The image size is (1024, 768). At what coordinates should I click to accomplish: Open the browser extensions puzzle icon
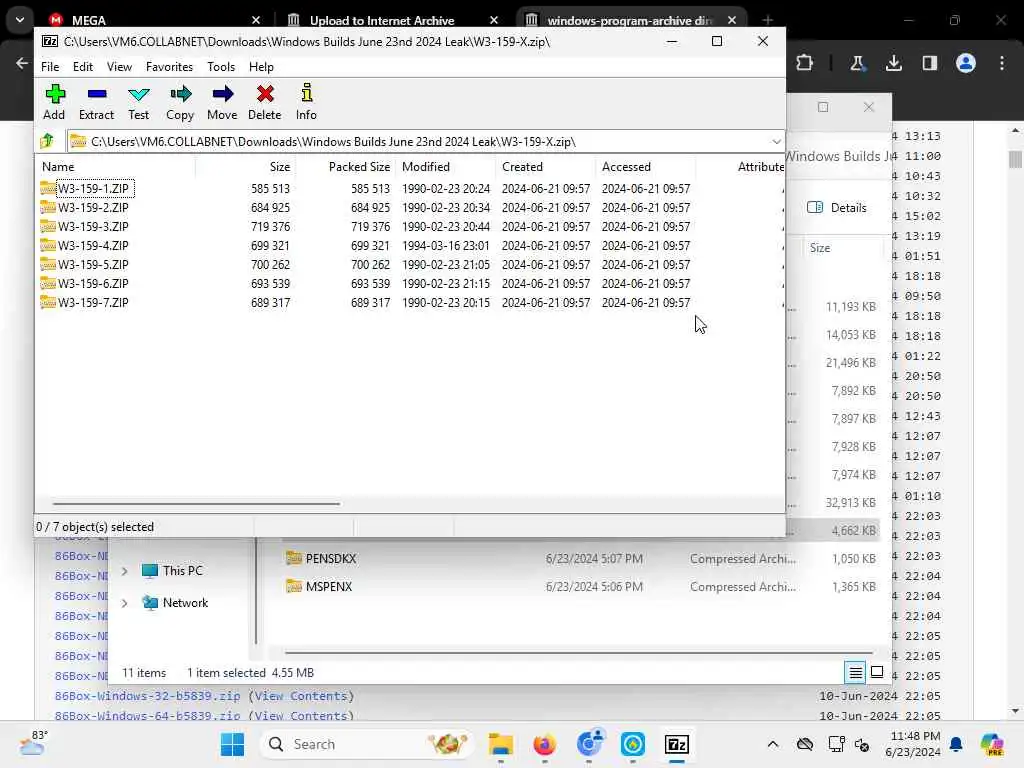tap(805, 63)
